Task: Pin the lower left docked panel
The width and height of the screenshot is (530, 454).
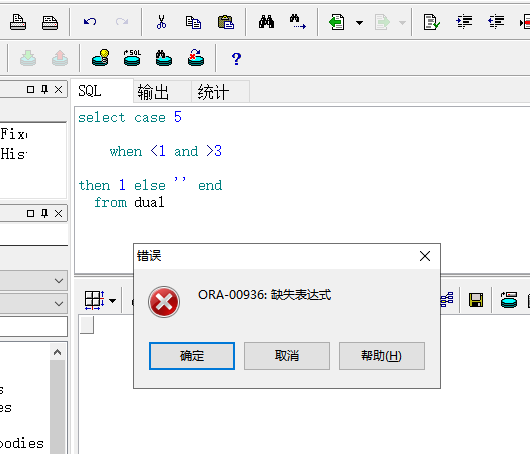Action: tap(44, 213)
